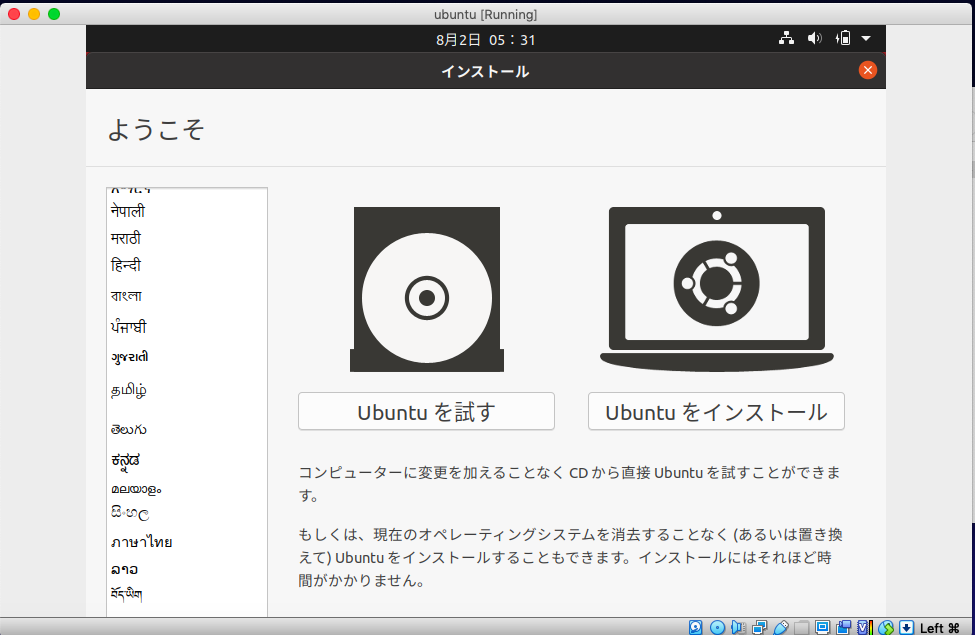Screen dimensions: 975x635
Task: Click VirtualBox hard disk activity icon
Action: click(696, 628)
